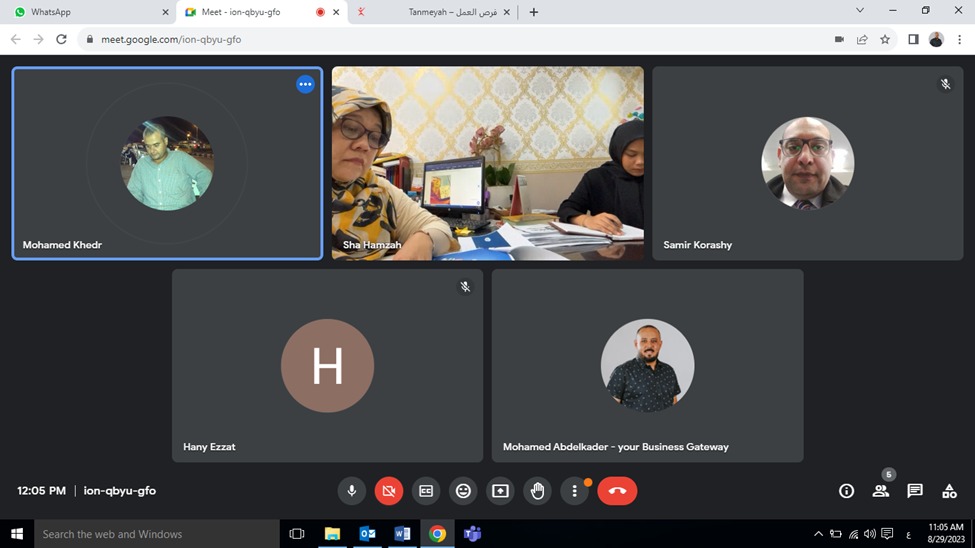Screen dimensions: 975x548
Task: Go back in browser history
Action: tap(16, 39)
